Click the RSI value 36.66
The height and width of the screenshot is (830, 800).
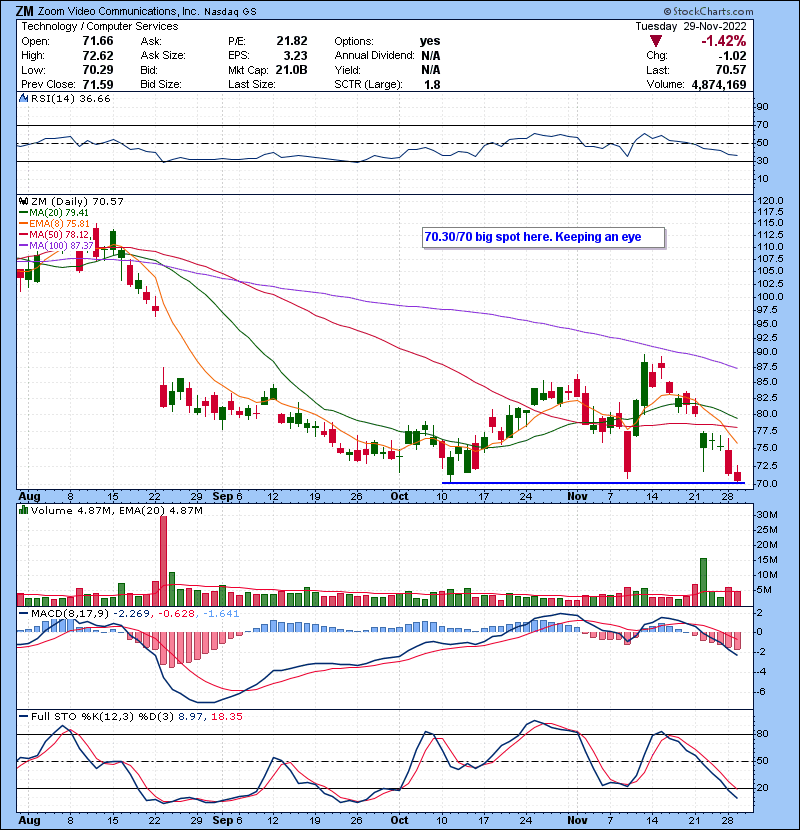pos(94,98)
